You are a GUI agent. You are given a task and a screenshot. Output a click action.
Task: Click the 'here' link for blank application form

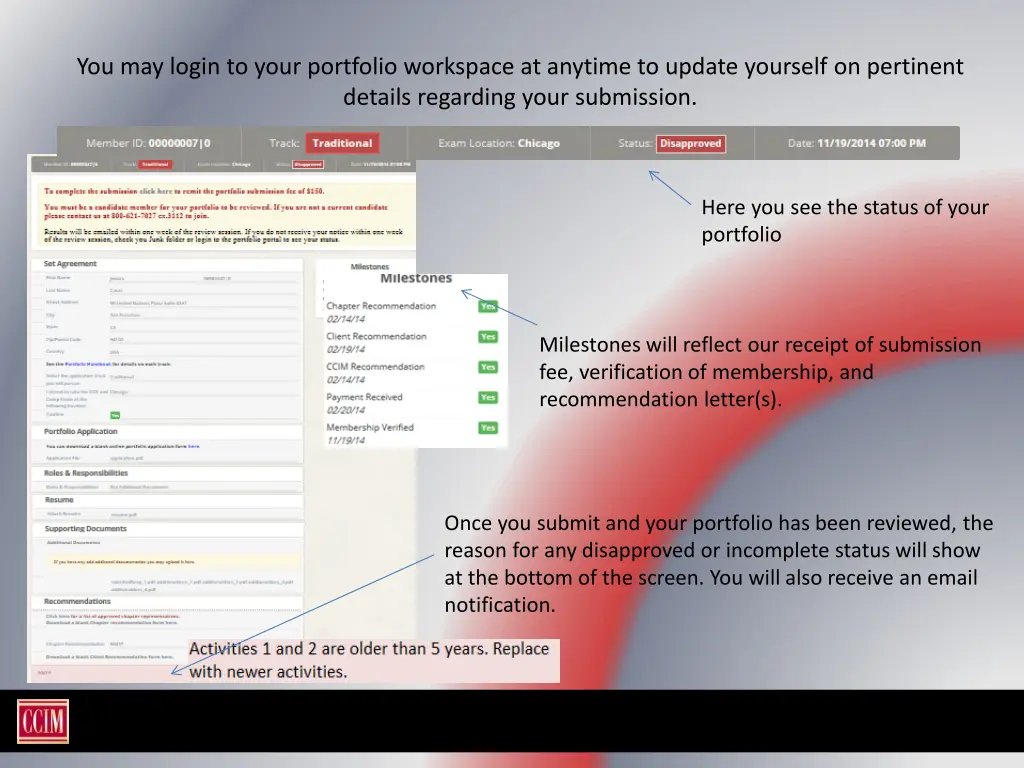[x=193, y=446]
